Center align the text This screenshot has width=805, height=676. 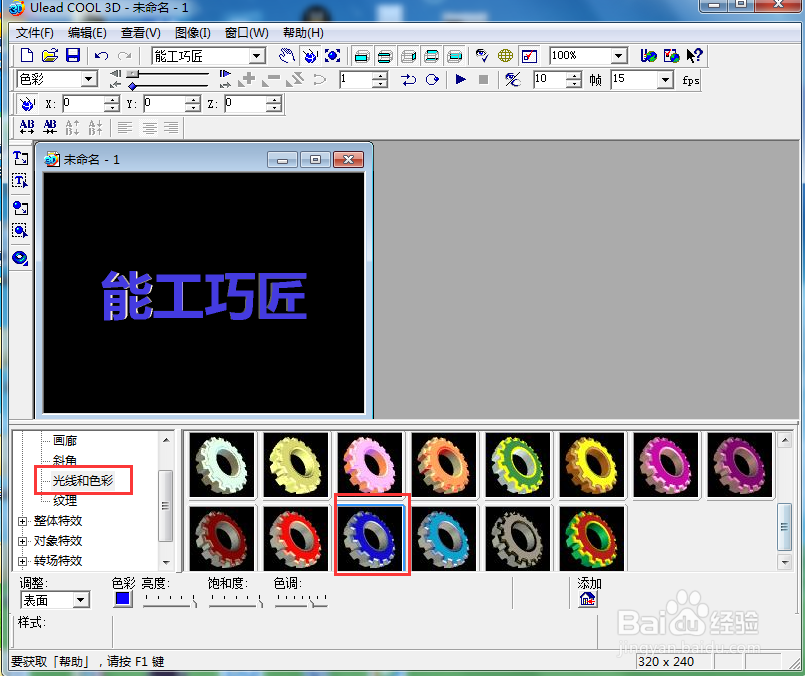coord(149,127)
